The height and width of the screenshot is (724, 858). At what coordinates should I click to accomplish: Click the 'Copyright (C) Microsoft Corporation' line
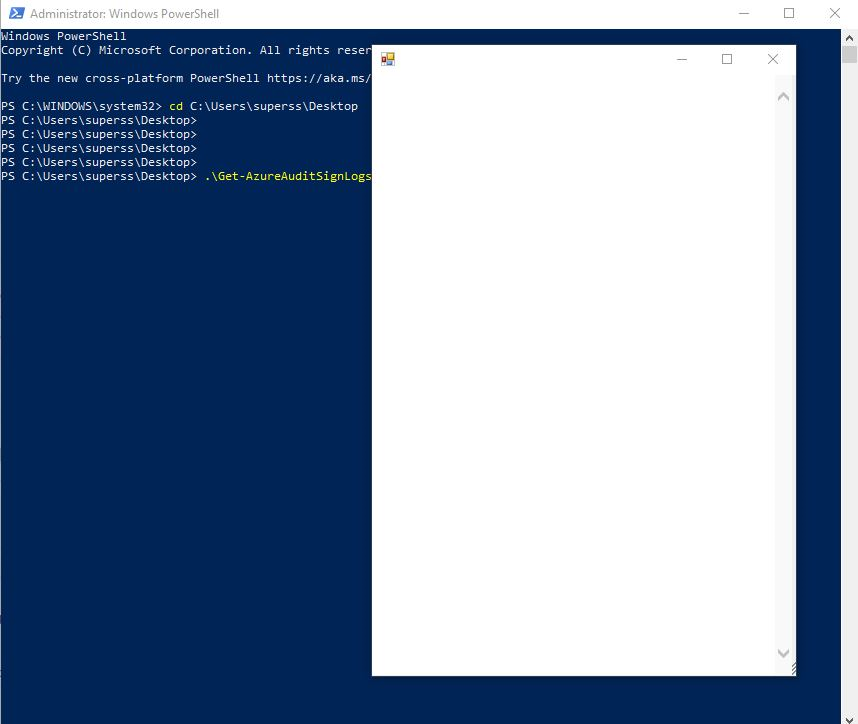[x=186, y=50]
